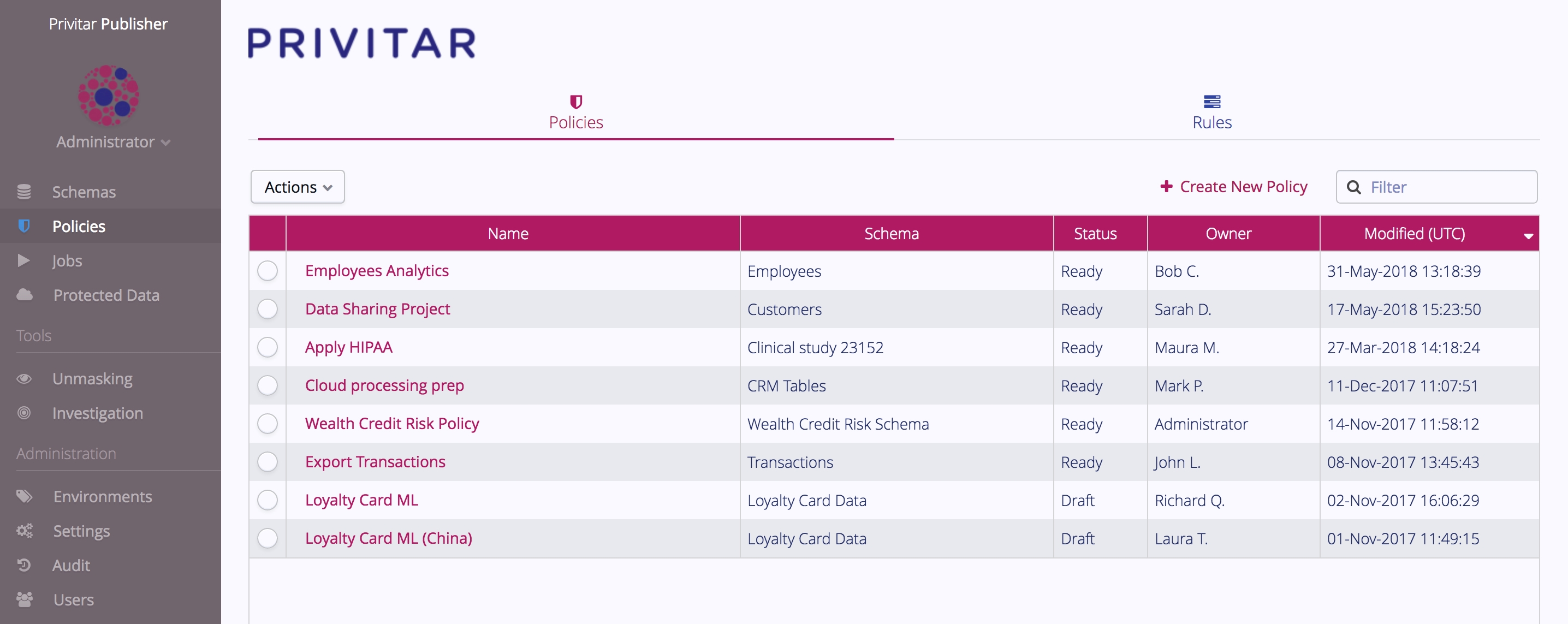The width and height of the screenshot is (1568, 624).
Task: Sort by the Name column header
Action: tap(513, 233)
